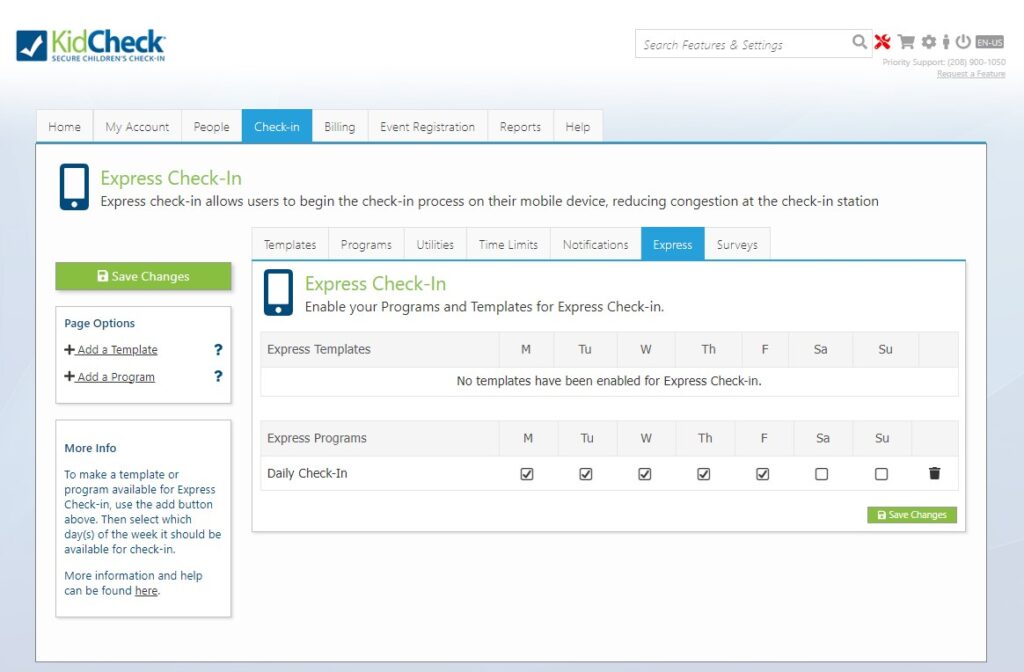Open help for Add a Program
This screenshot has width=1024, height=672.
click(x=217, y=377)
